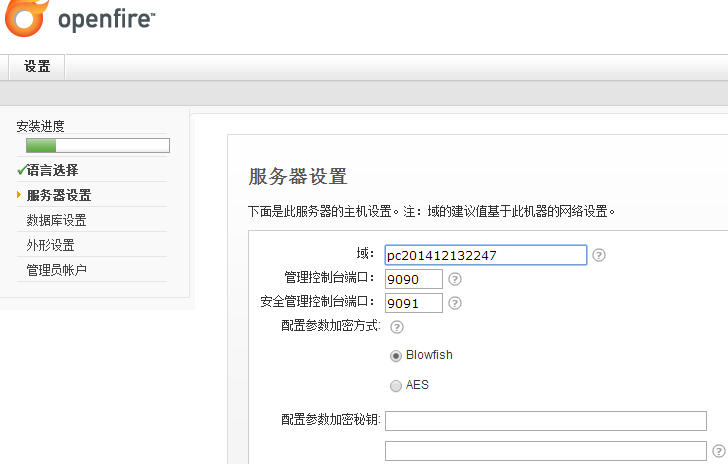Click the 安装进度 progress bar
The image size is (728, 464).
(x=98, y=145)
